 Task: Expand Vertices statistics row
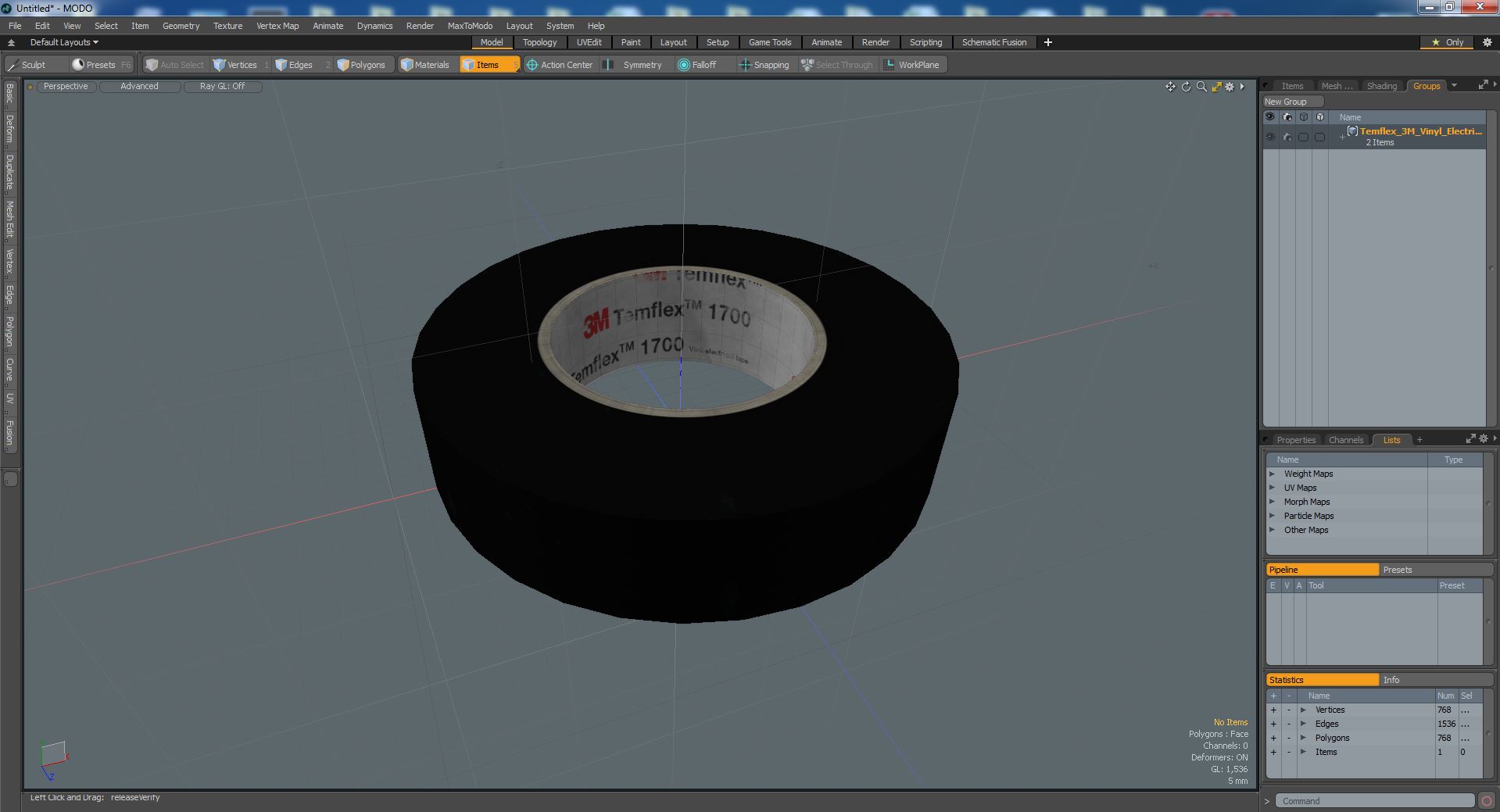pos(1303,710)
